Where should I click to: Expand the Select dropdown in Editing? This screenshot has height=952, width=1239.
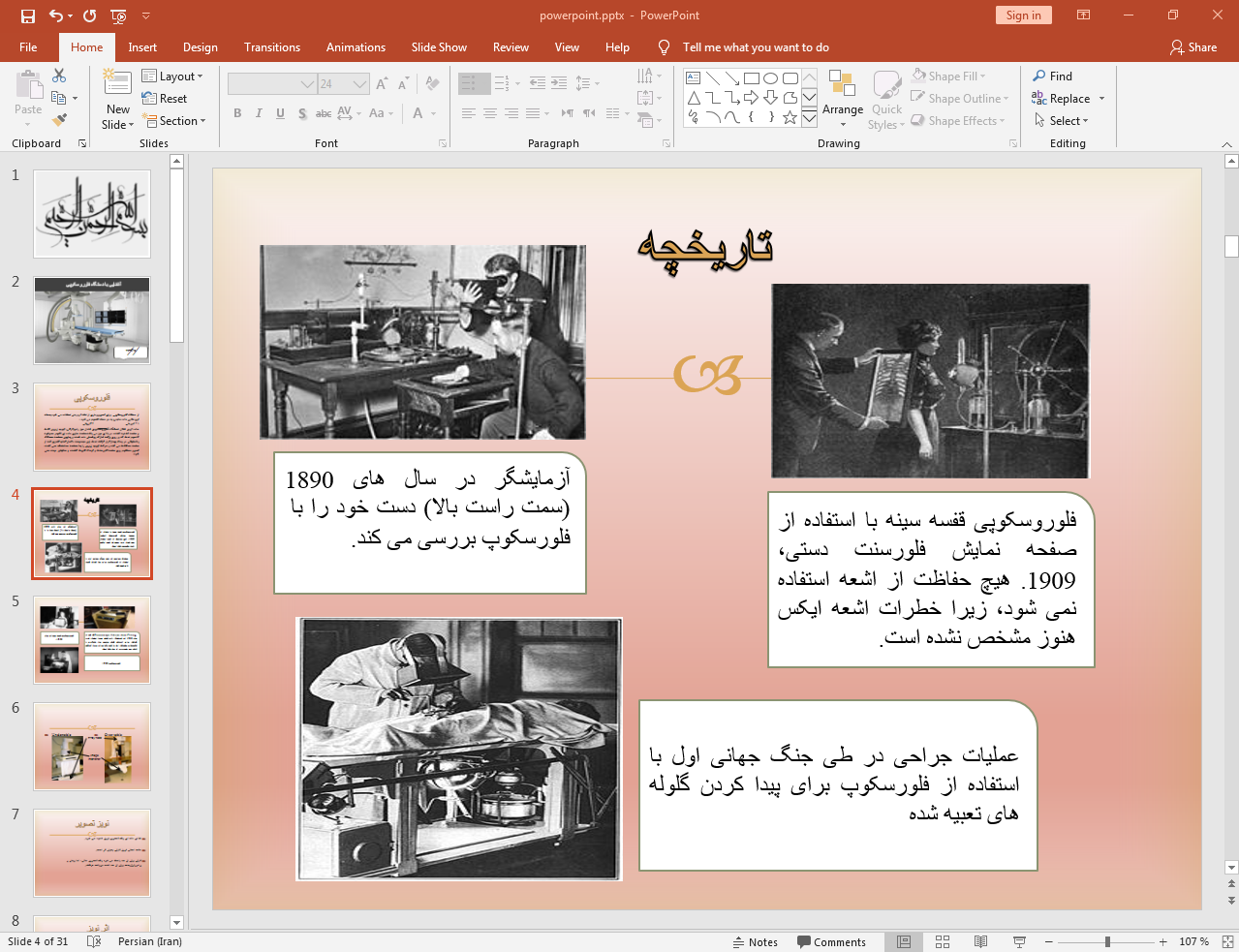[1061, 121]
